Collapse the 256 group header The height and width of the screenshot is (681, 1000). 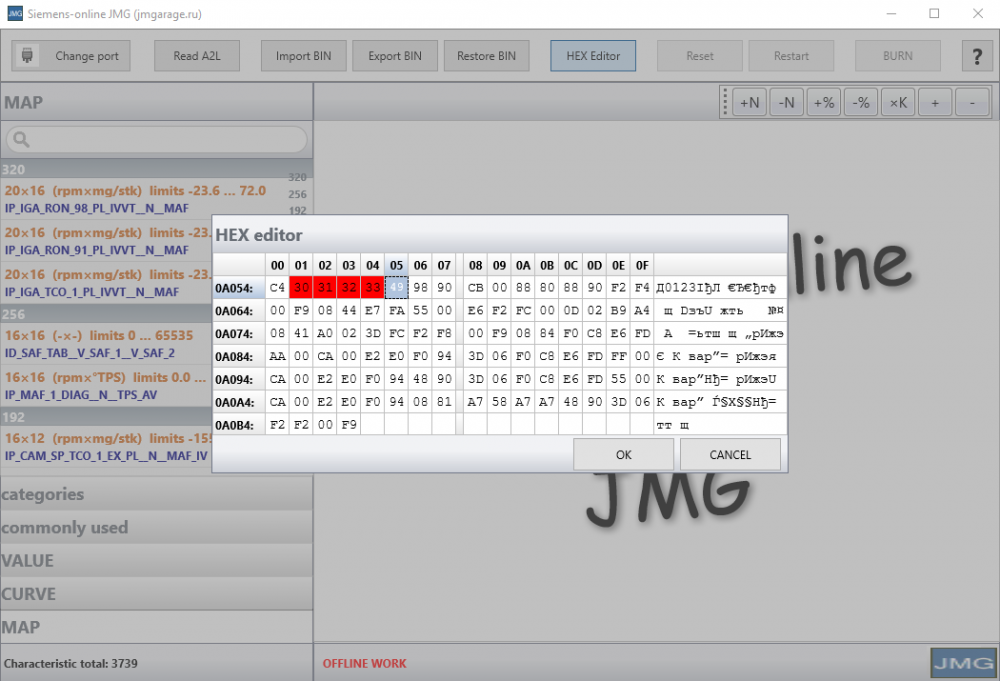click(106, 314)
